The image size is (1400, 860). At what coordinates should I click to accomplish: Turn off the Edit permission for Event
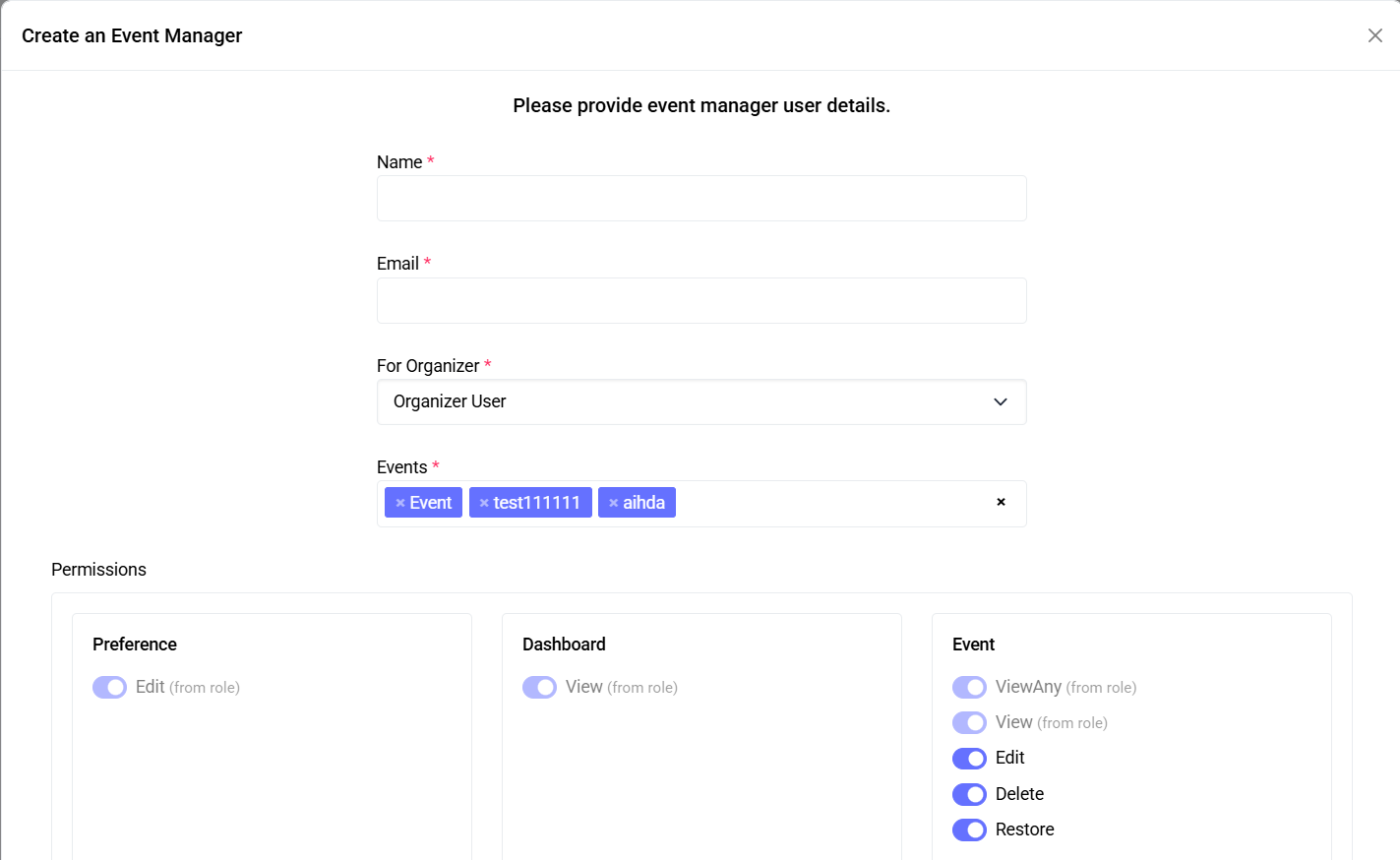pos(969,758)
